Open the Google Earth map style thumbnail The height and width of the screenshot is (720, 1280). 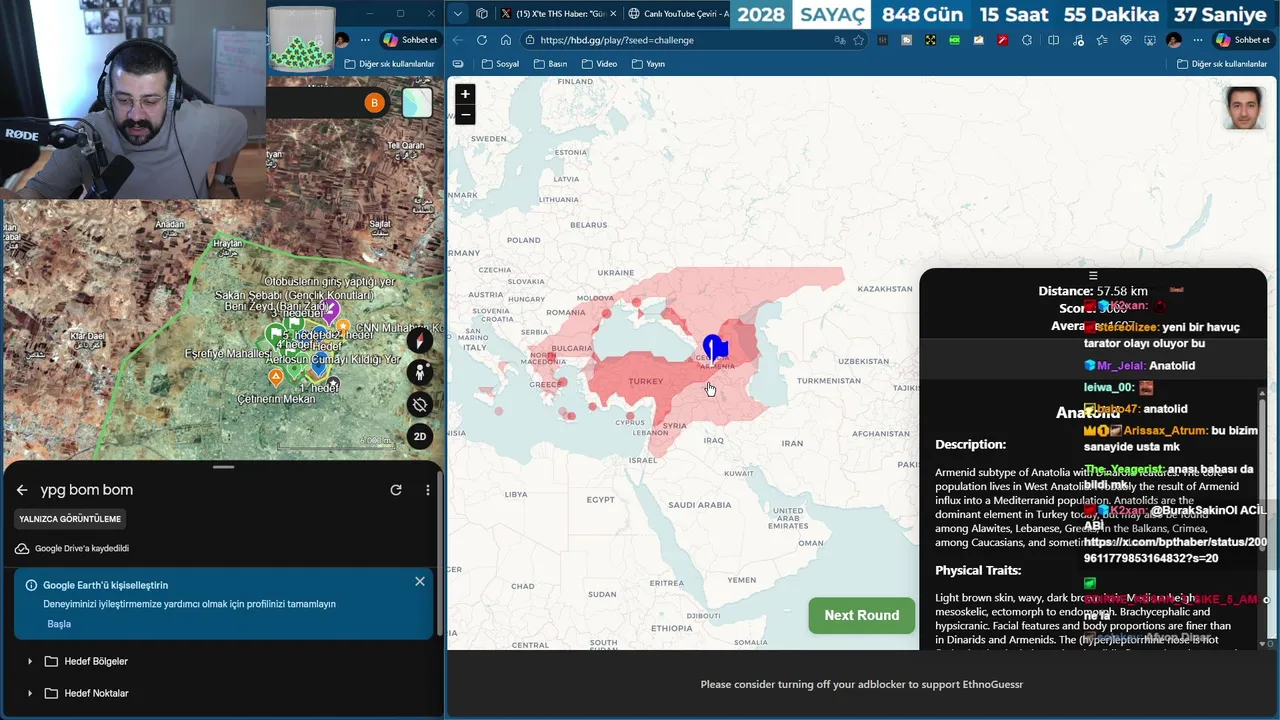pyautogui.click(x=417, y=102)
